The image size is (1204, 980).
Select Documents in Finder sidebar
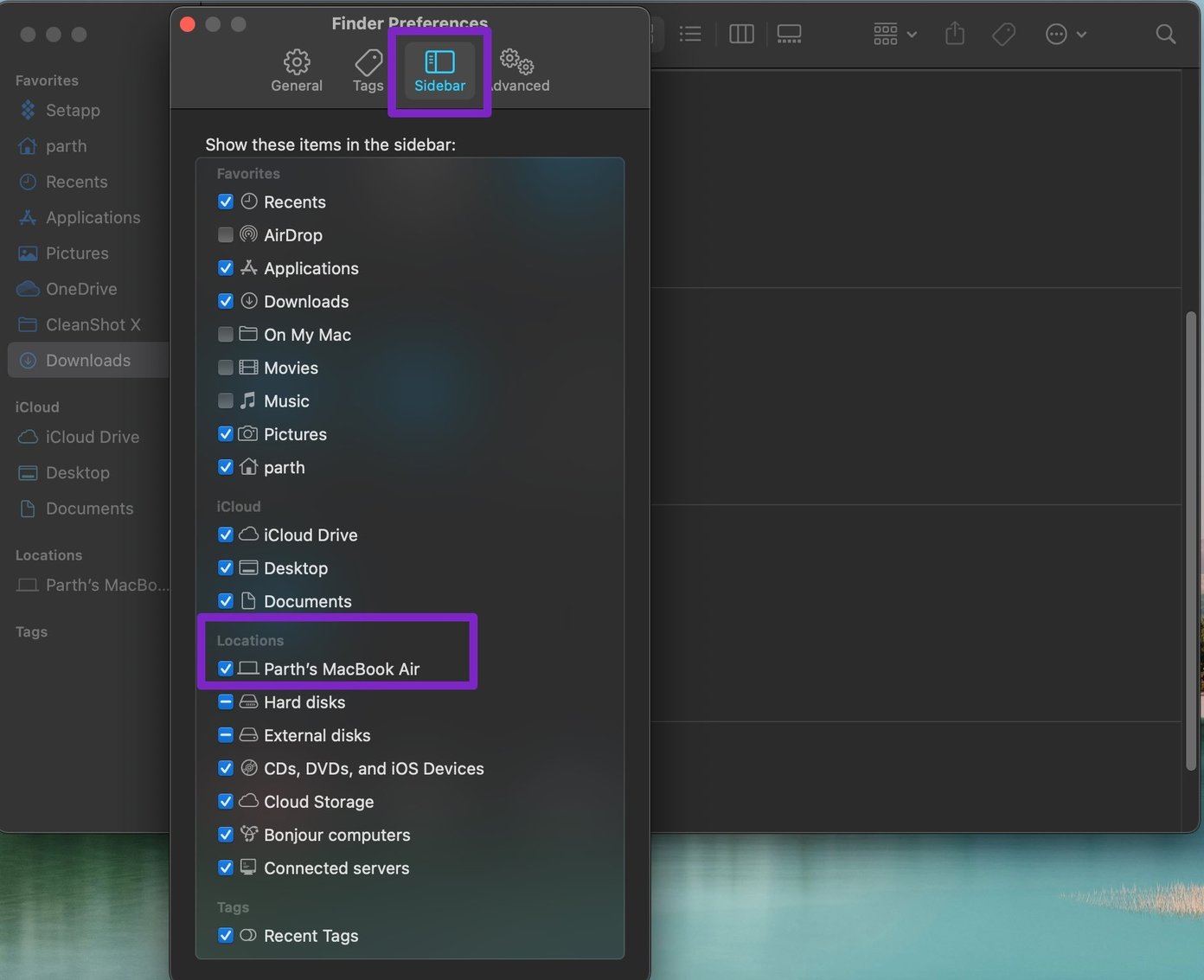[87, 509]
